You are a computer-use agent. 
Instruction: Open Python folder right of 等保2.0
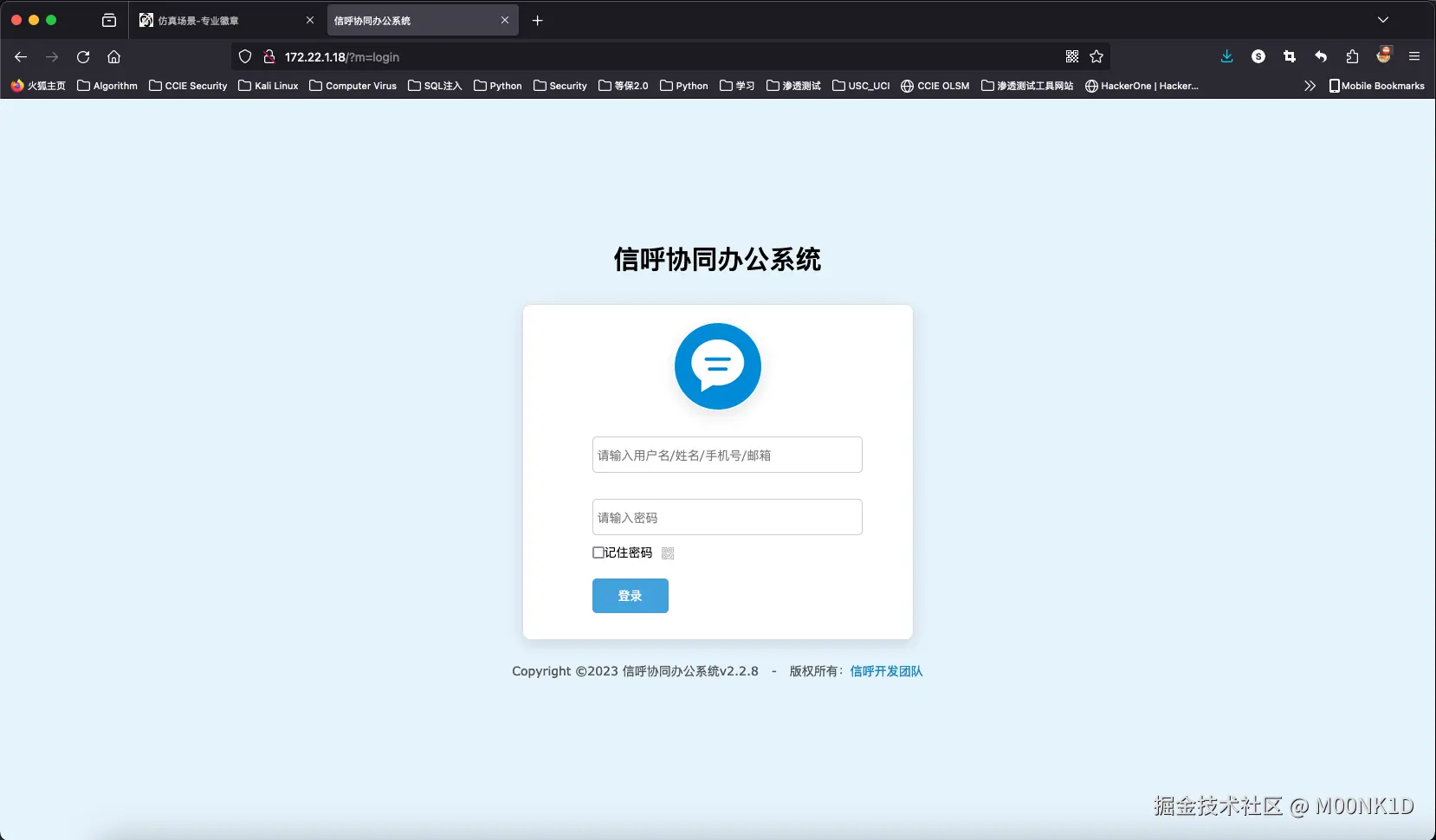684,86
